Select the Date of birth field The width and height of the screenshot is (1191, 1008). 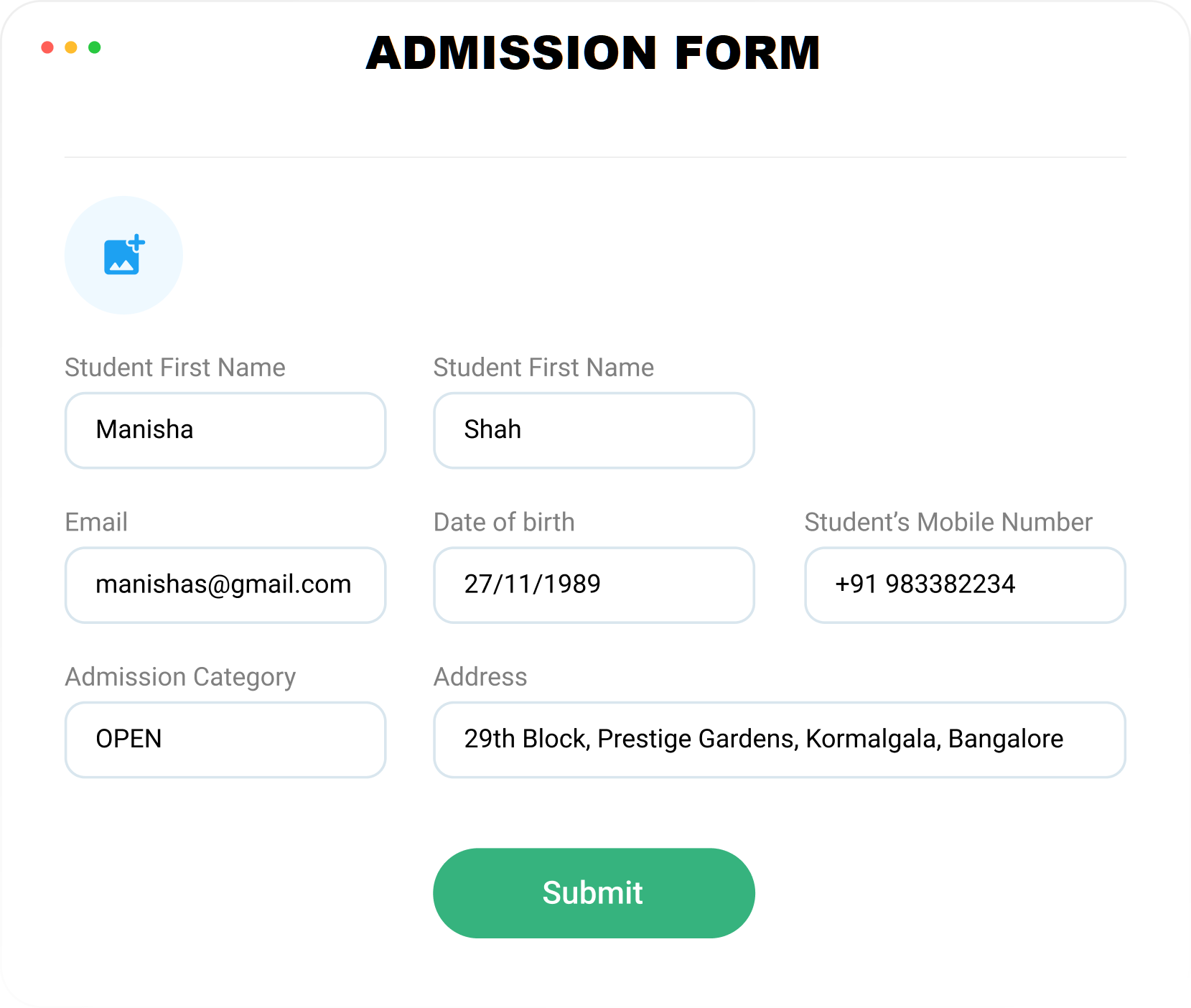point(594,585)
